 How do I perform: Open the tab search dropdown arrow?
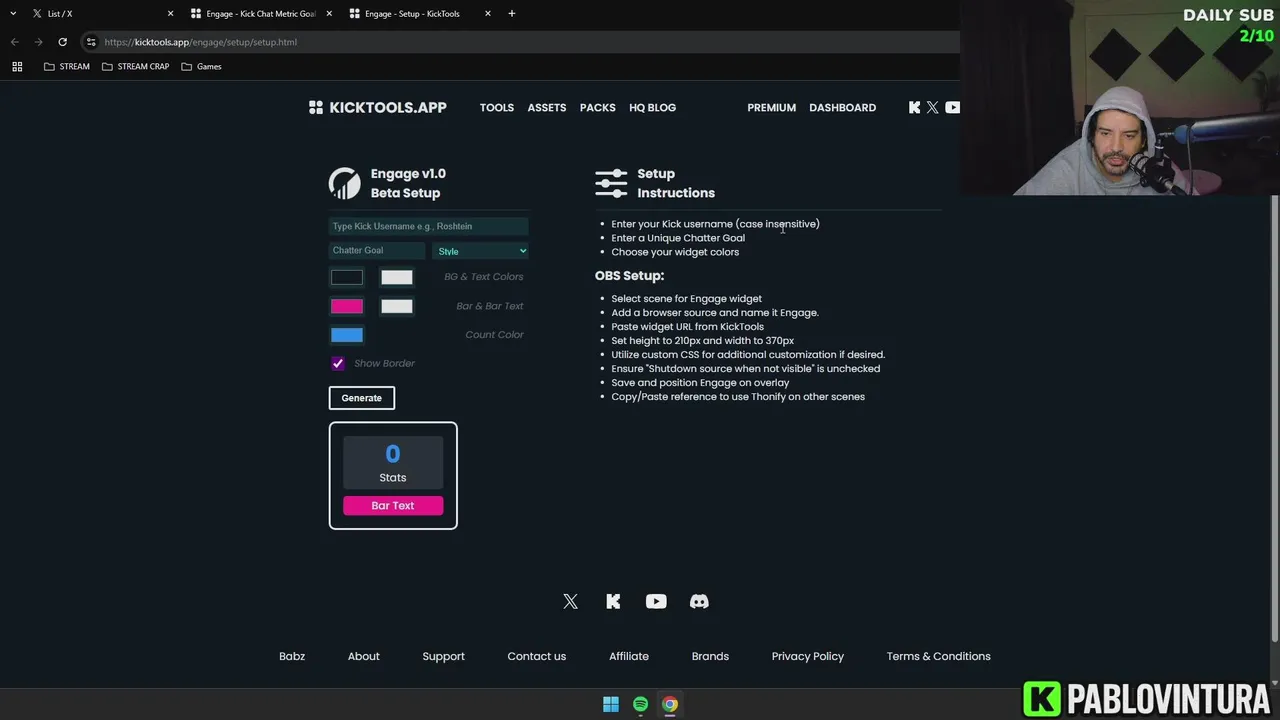13,13
